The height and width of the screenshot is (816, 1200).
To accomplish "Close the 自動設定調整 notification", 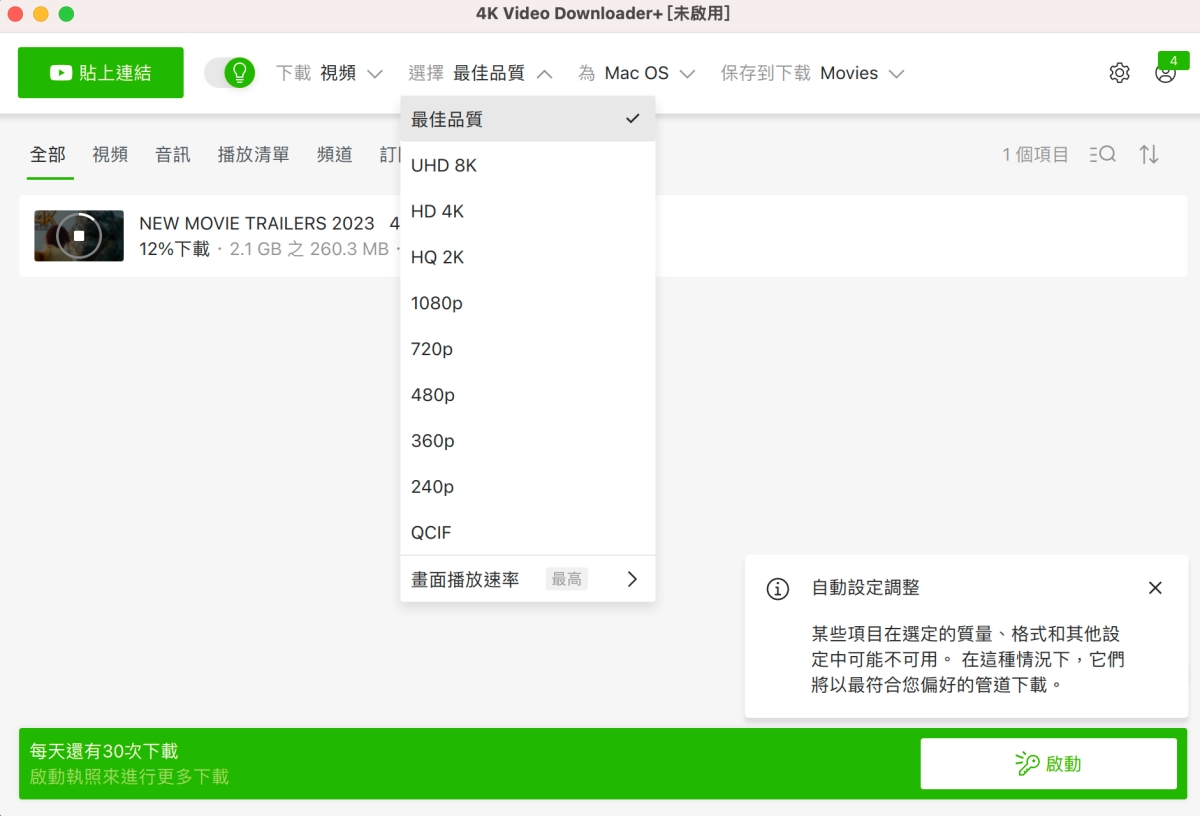I will coord(1155,588).
